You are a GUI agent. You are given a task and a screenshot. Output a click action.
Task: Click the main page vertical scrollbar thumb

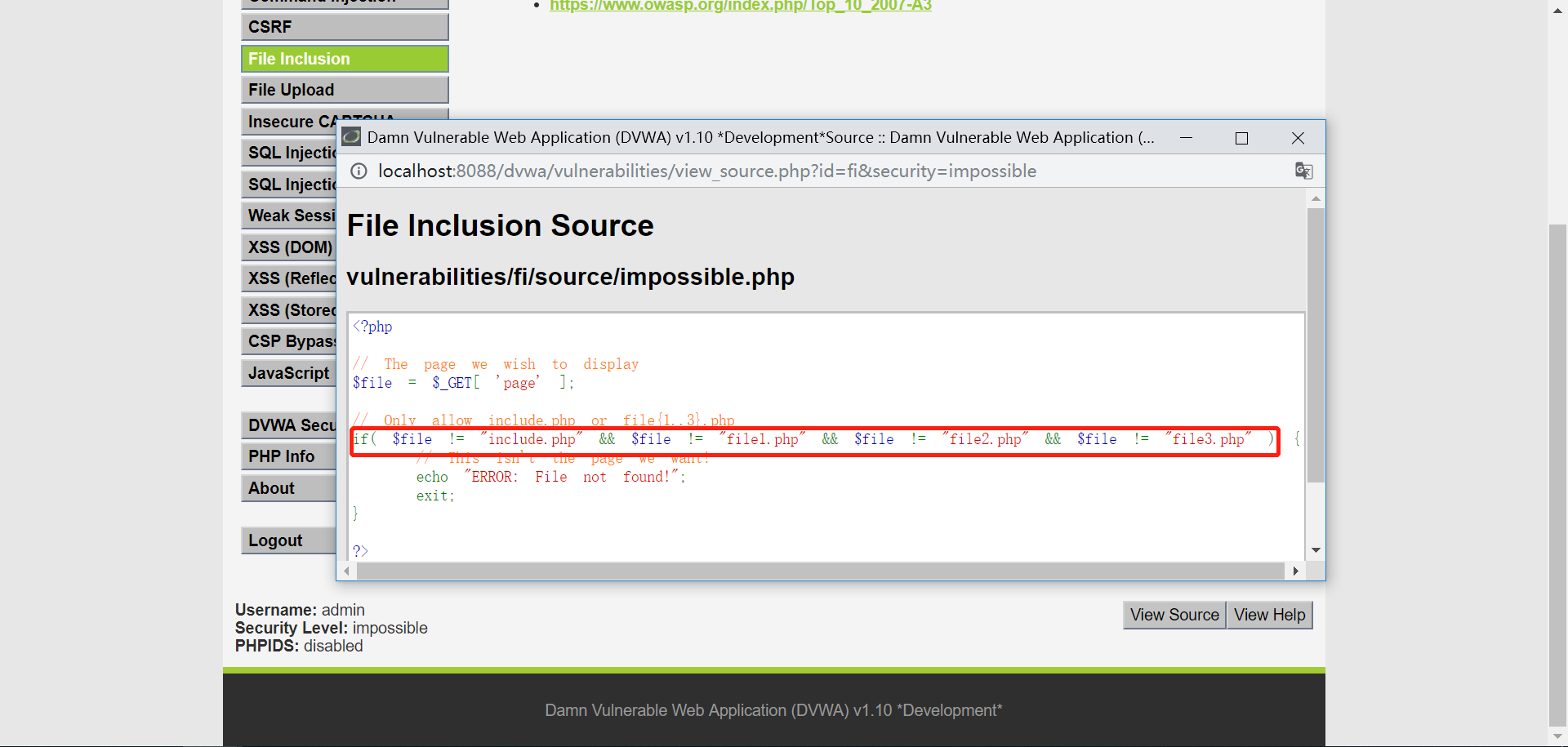pos(1558,474)
